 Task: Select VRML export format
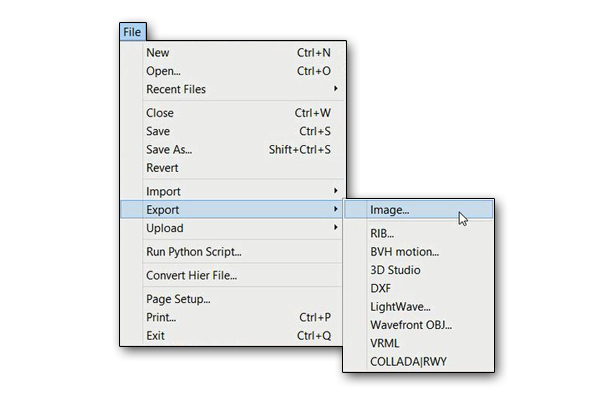point(419,343)
